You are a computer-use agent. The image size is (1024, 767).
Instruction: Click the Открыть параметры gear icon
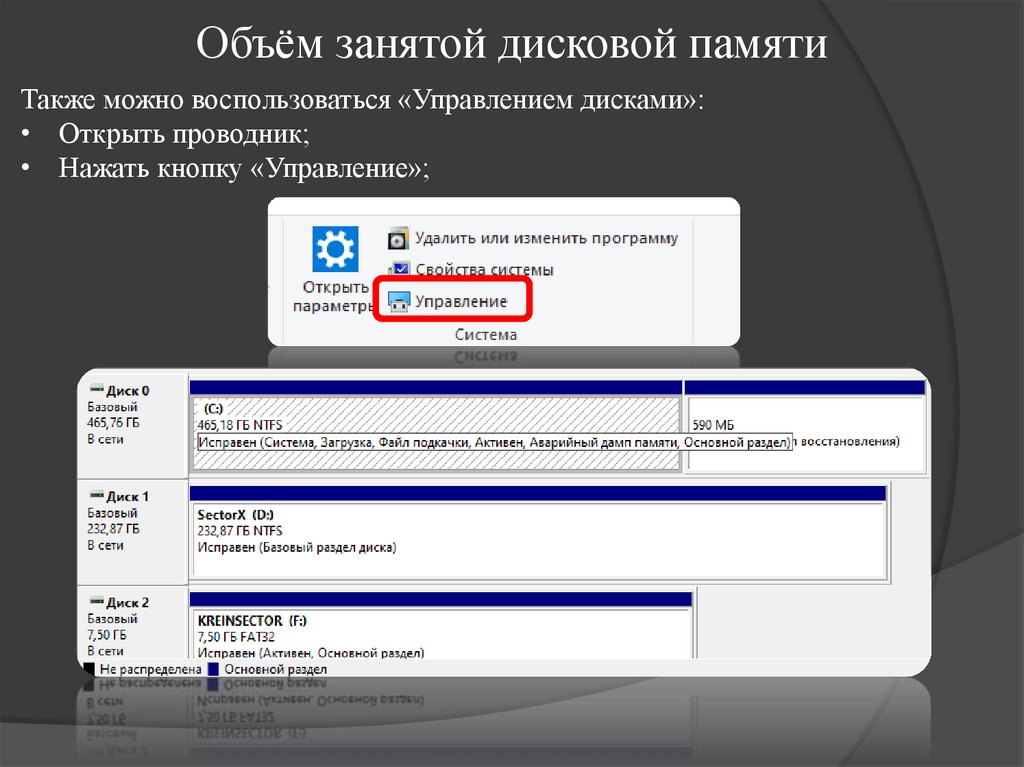pyautogui.click(x=334, y=247)
